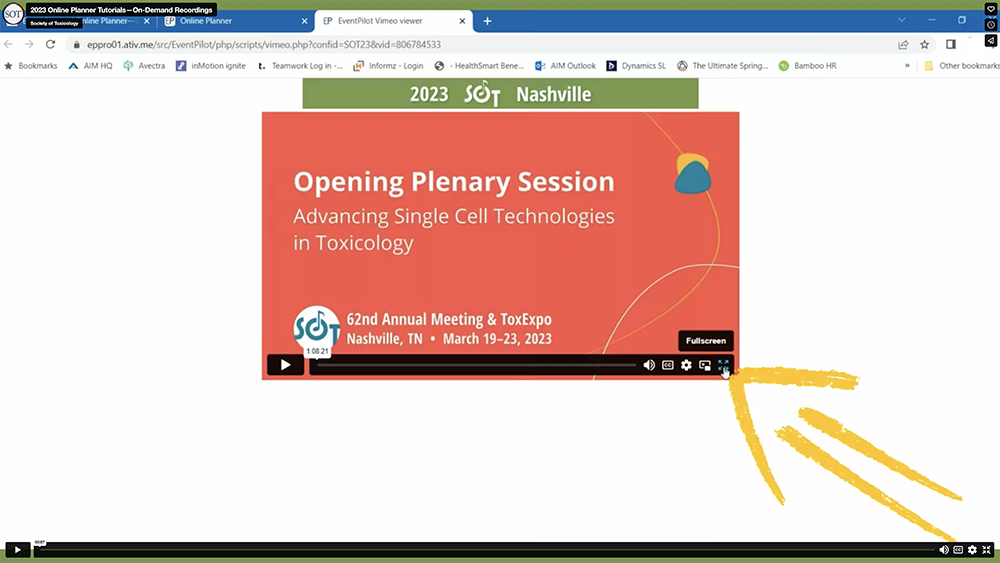Expand hidden bookmarks overflow chevron
The width and height of the screenshot is (1000, 563).
[x=907, y=66]
